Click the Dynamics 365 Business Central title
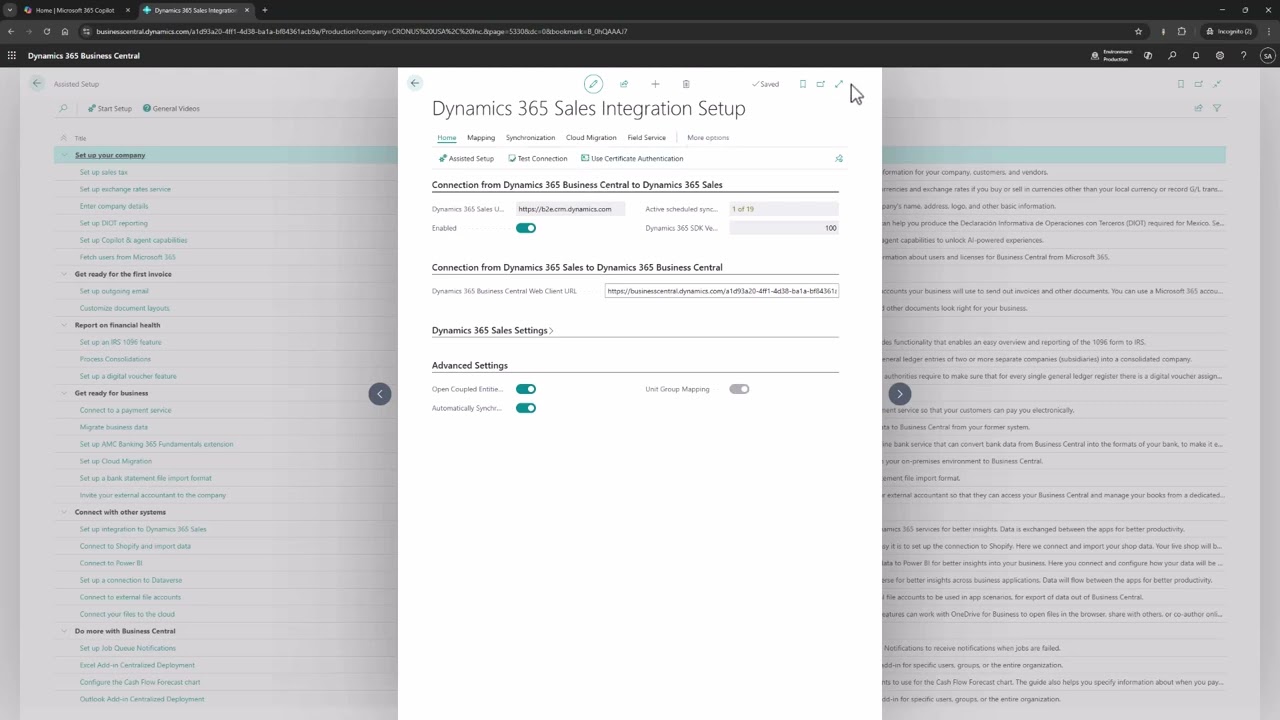The image size is (1280, 720). coord(84,56)
